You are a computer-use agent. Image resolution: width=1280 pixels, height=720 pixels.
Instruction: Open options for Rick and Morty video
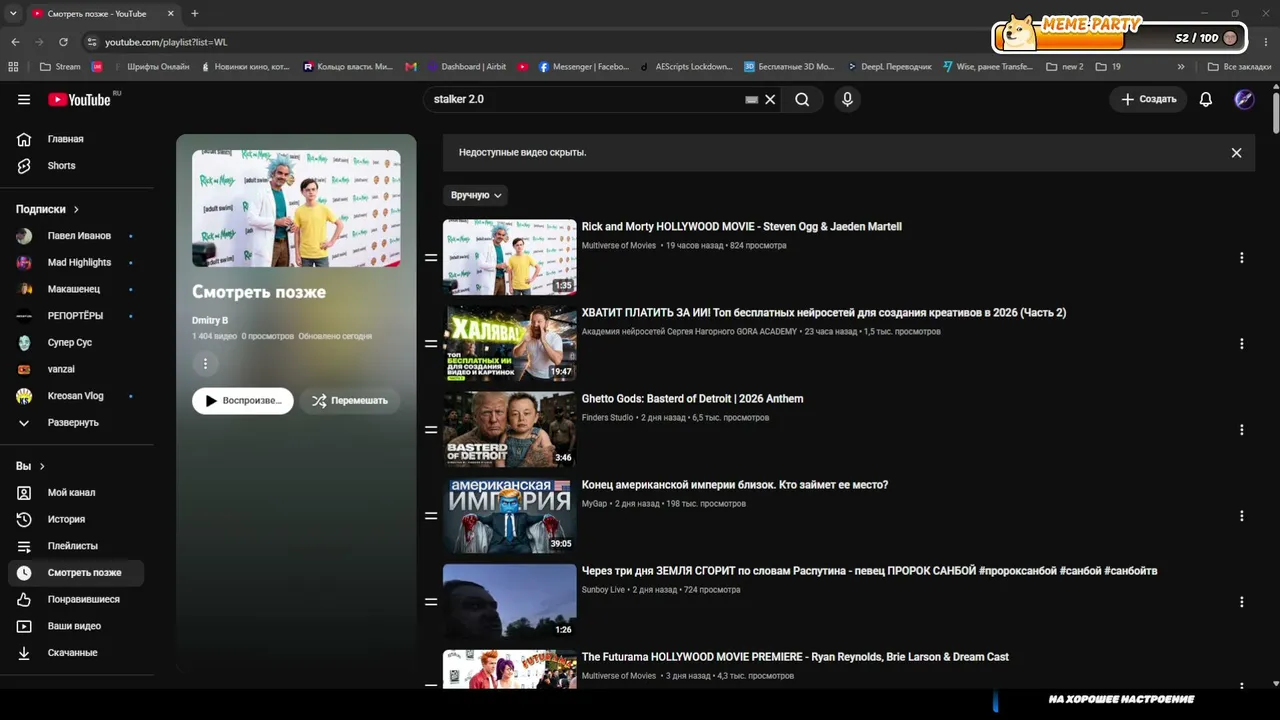1242,258
